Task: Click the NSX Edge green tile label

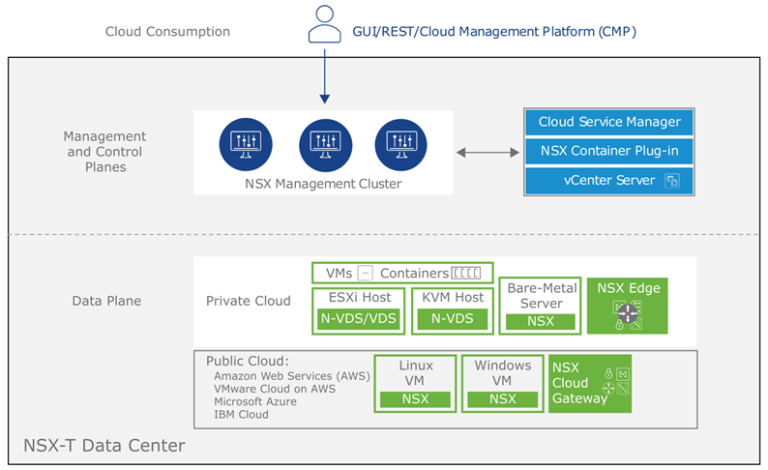Action: (628, 288)
